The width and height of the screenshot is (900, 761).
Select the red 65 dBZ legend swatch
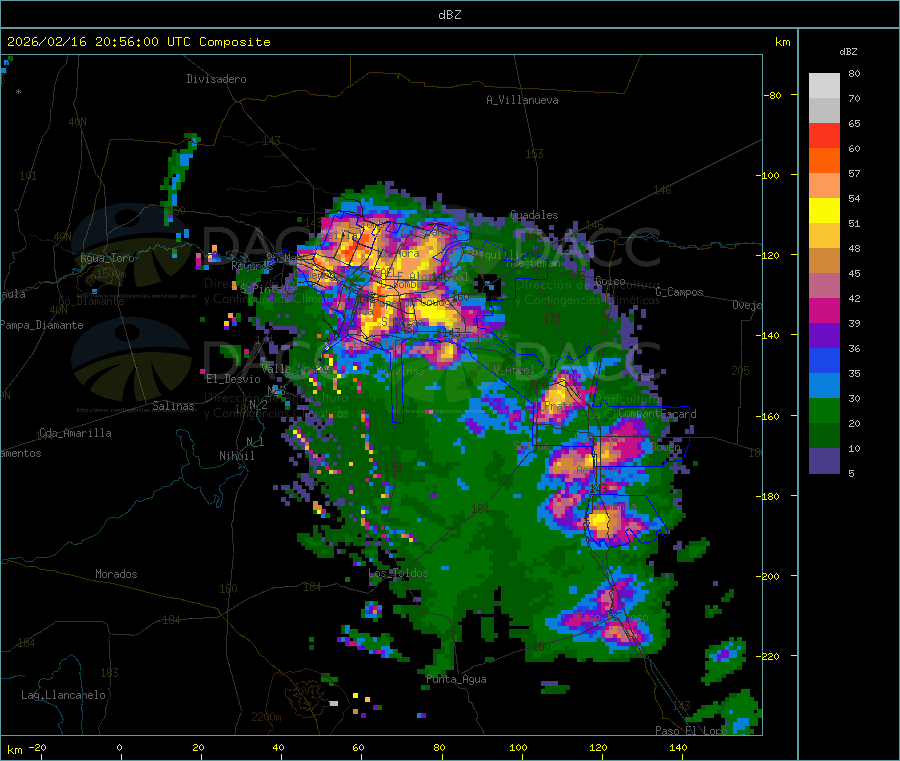coord(824,135)
